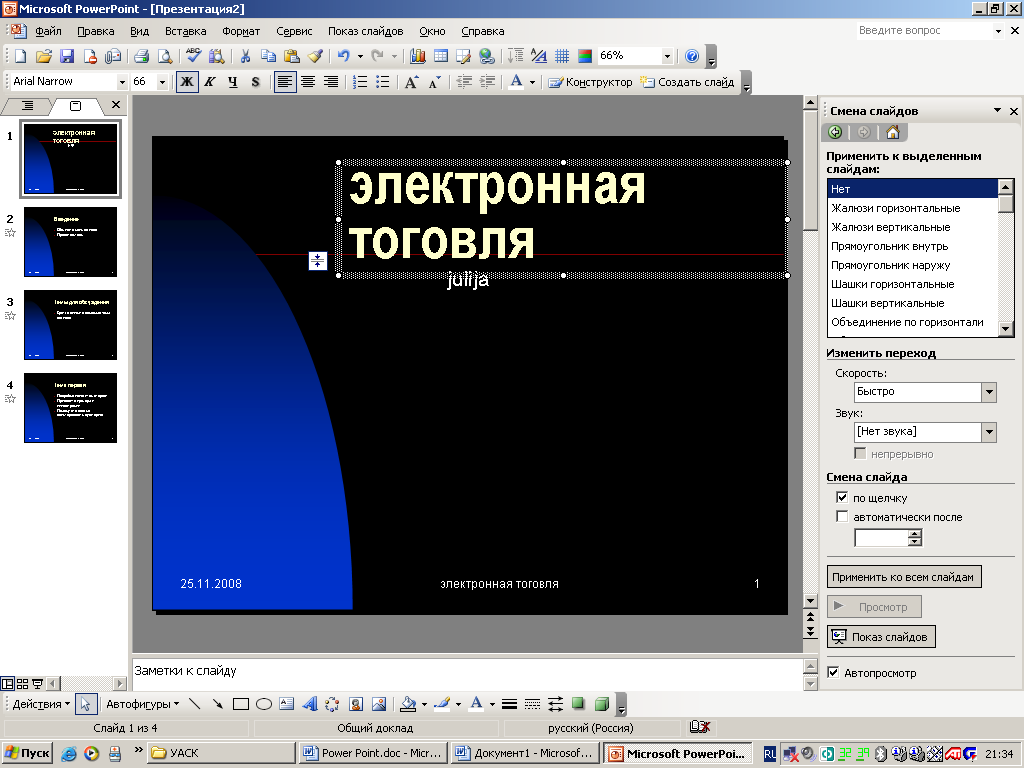Save presentation with the floppy disk icon

coord(67,56)
